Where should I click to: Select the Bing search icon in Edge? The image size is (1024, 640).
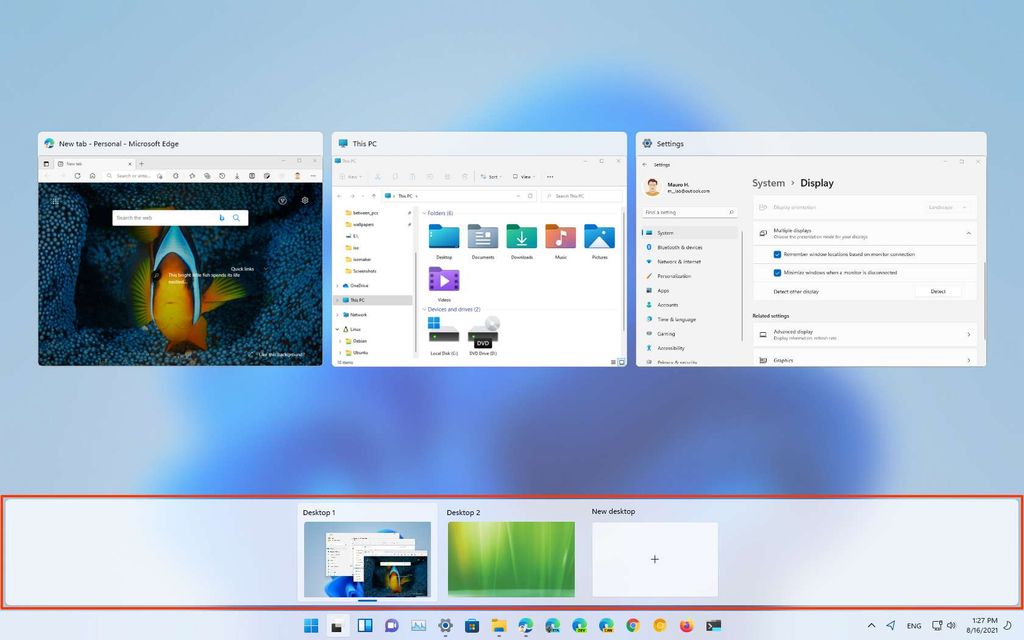click(x=220, y=218)
